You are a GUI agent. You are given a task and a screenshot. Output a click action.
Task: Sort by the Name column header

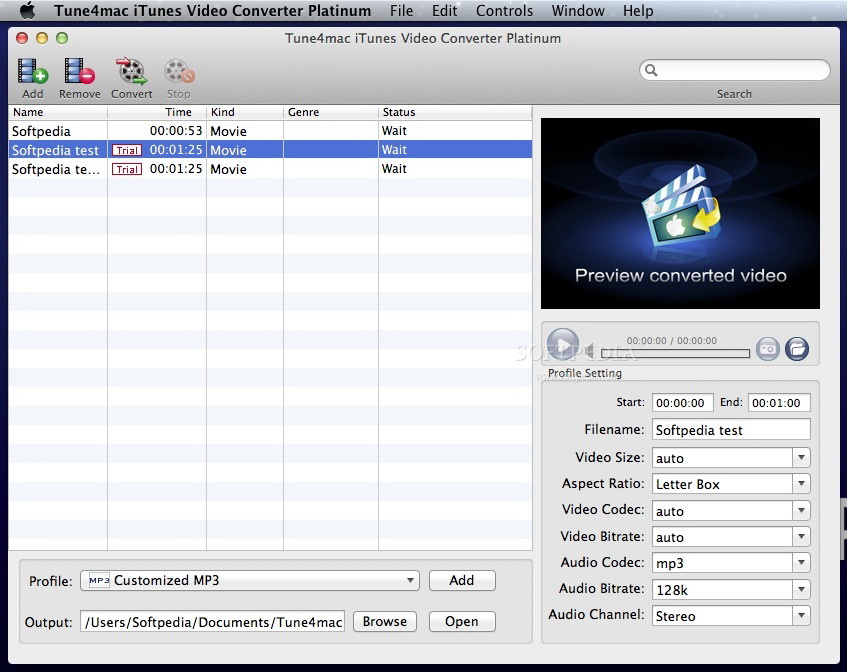tap(58, 112)
